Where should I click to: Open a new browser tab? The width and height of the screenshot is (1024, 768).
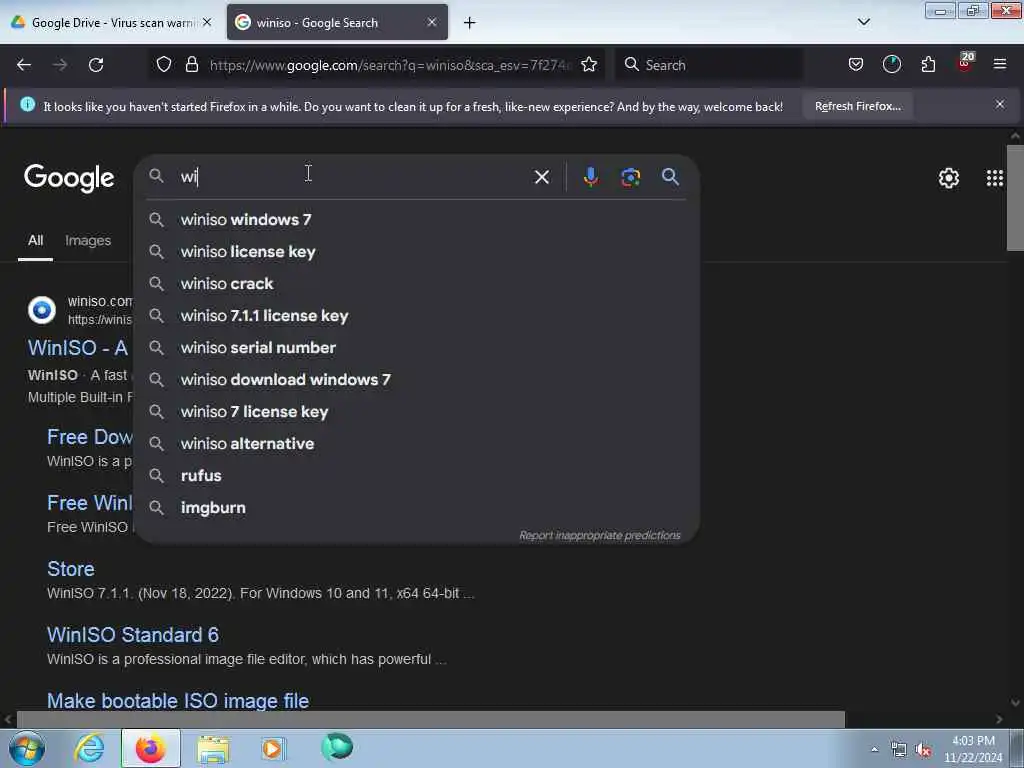pos(469,23)
